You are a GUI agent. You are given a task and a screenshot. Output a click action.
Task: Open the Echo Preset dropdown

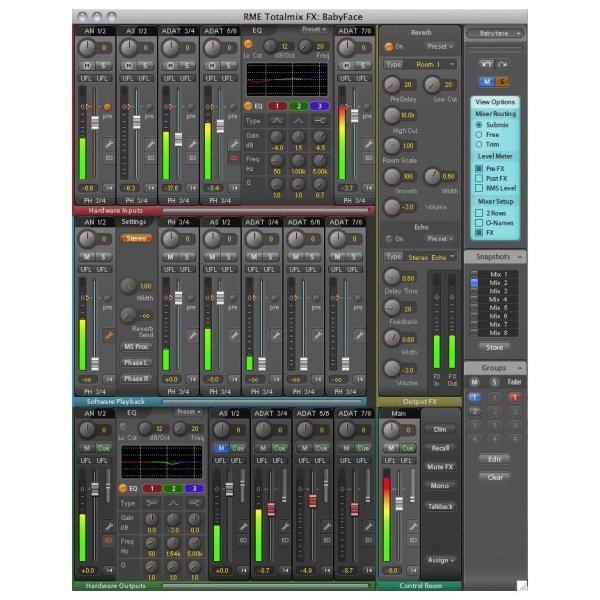tap(439, 239)
